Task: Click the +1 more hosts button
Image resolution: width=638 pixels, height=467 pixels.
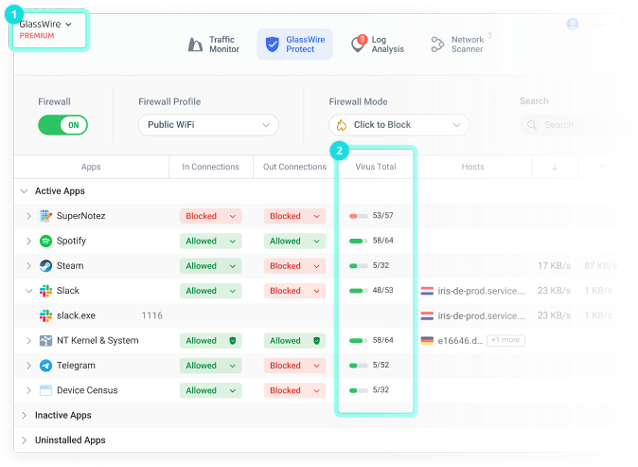Action: (505, 340)
